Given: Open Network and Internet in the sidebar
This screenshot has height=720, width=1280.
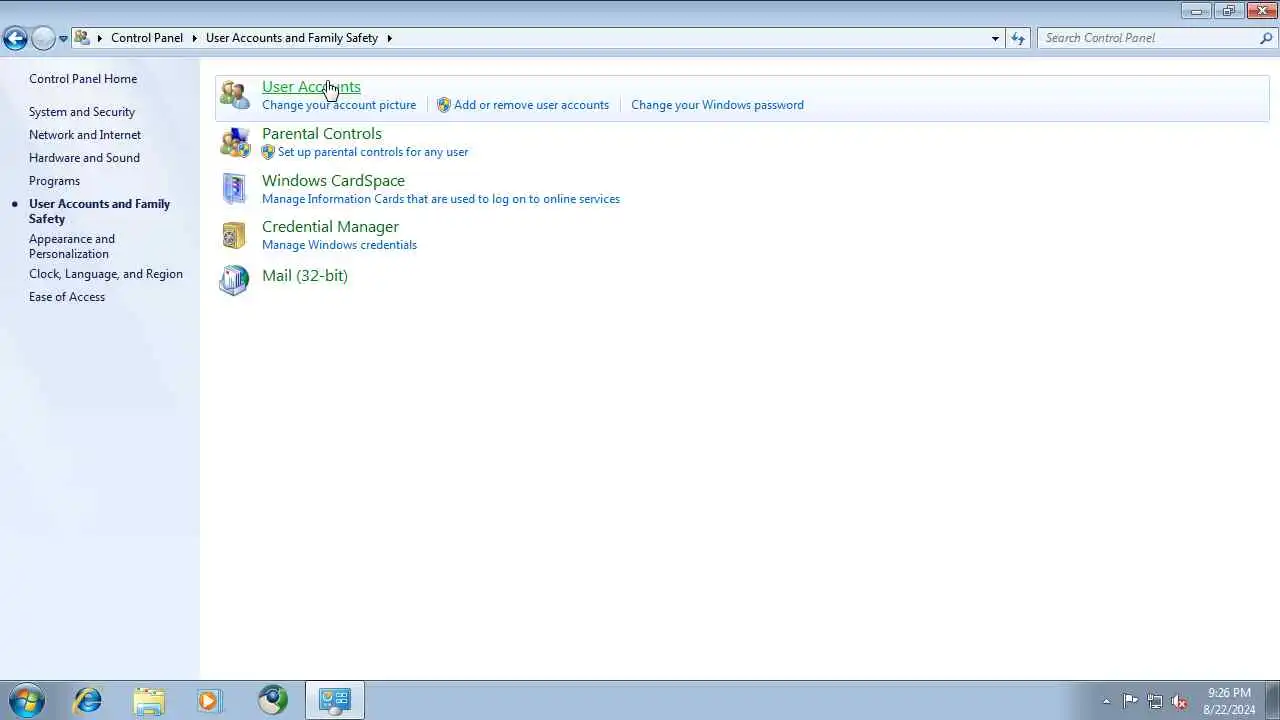Looking at the screenshot, I should 85,135.
